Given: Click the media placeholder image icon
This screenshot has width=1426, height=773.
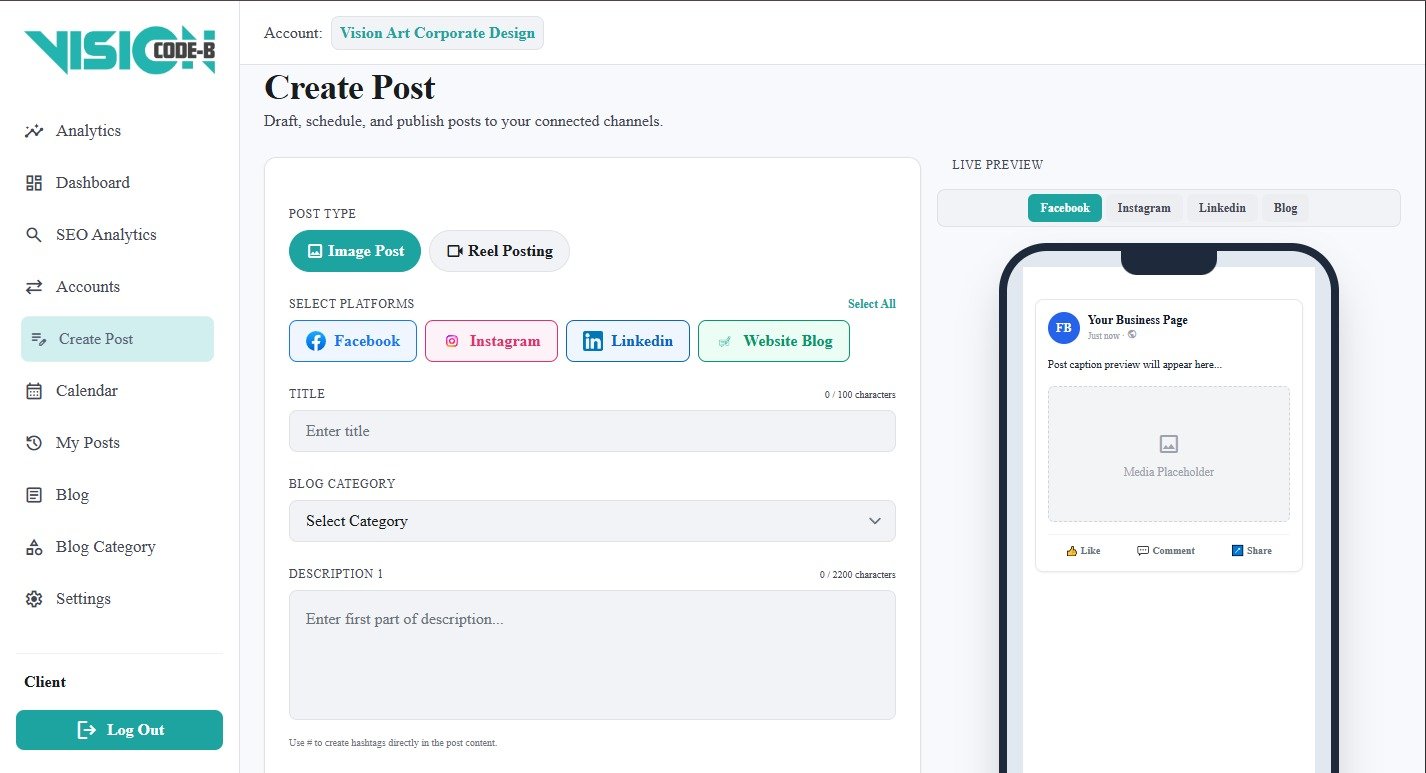Looking at the screenshot, I should coord(1168,444).
